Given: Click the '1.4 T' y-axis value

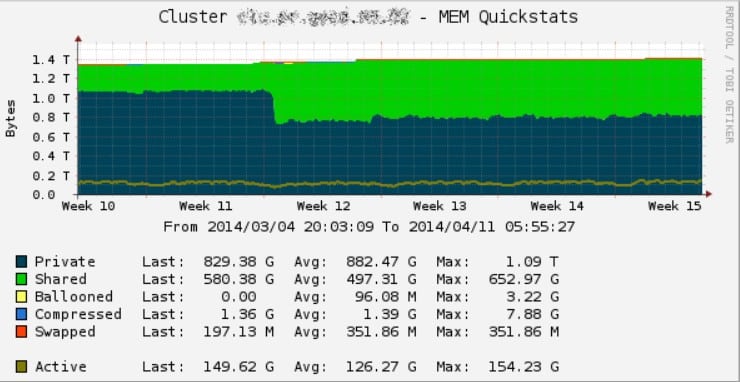Looking at the screenshot, I should (x=51, y=59).
